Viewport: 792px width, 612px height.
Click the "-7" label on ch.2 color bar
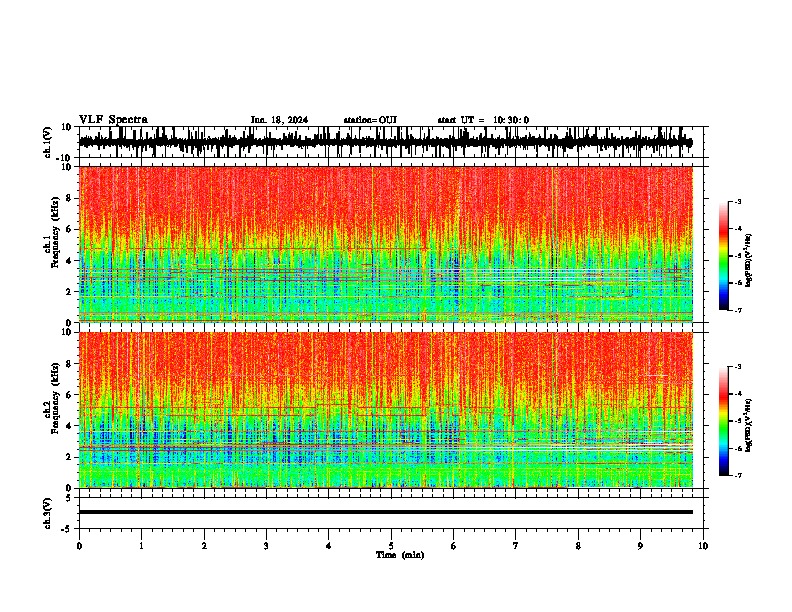coord(738,476)
